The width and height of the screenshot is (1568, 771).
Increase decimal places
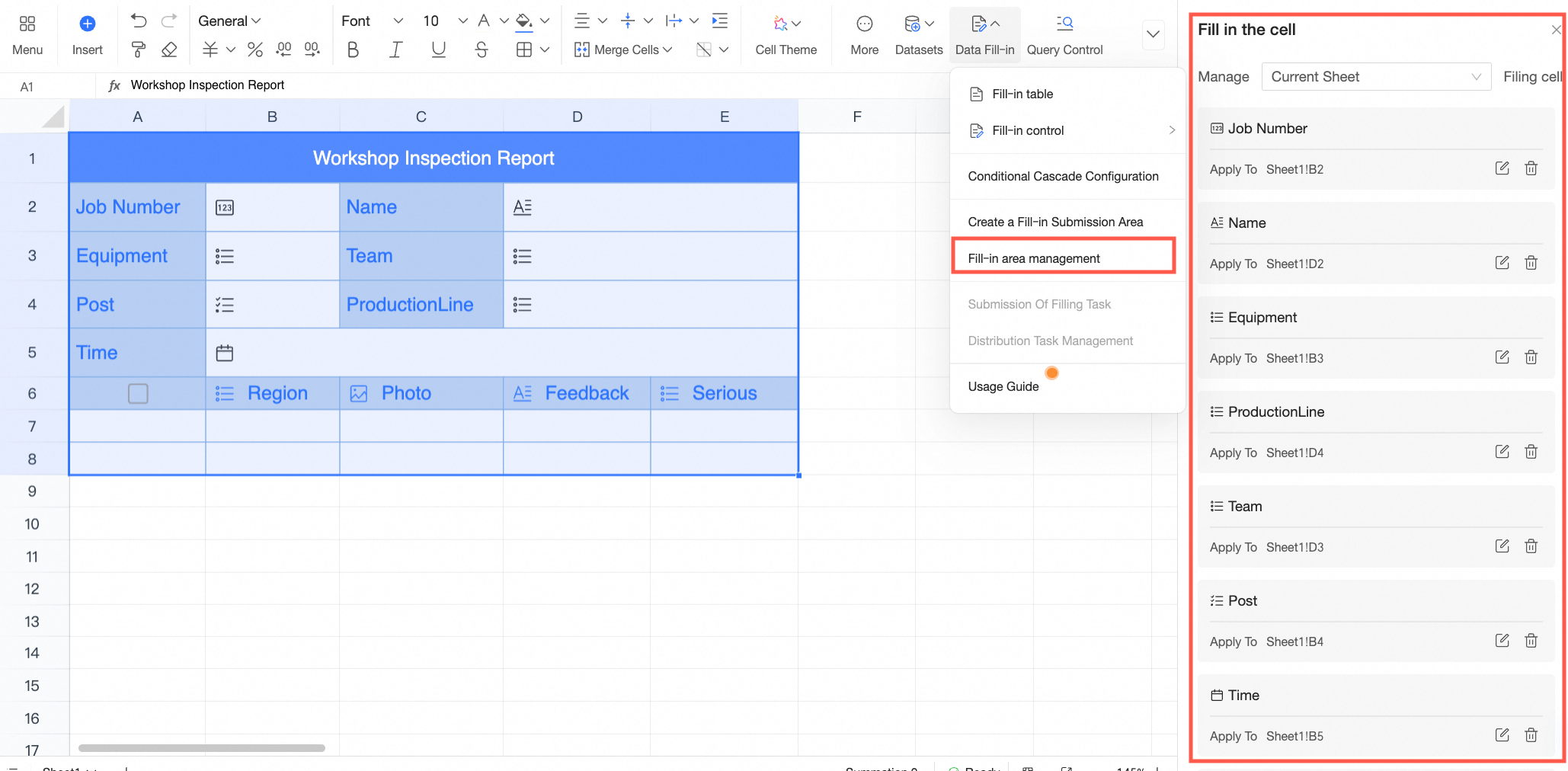(312, 50)
